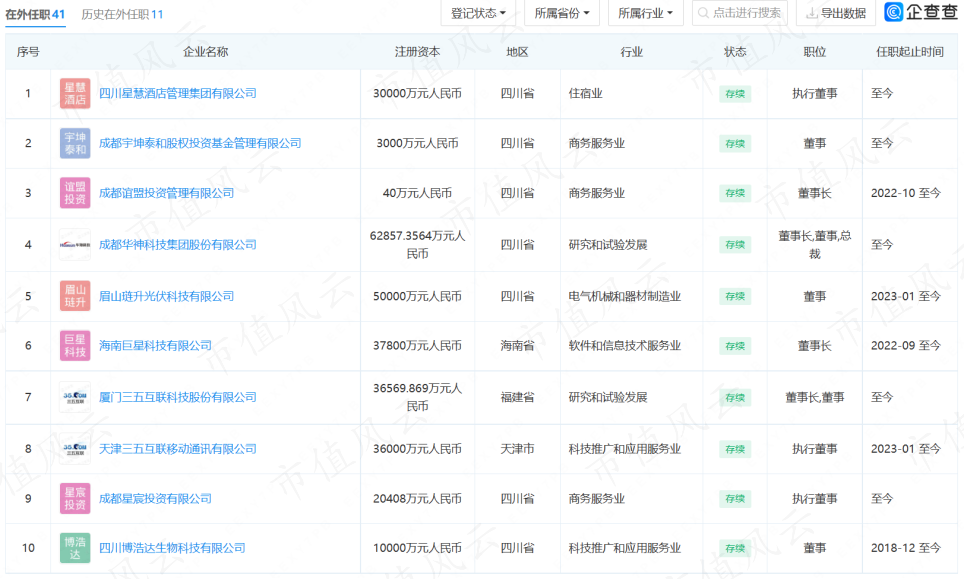Select the 62857.3564万元人民币 capital cell

[417, 245]
